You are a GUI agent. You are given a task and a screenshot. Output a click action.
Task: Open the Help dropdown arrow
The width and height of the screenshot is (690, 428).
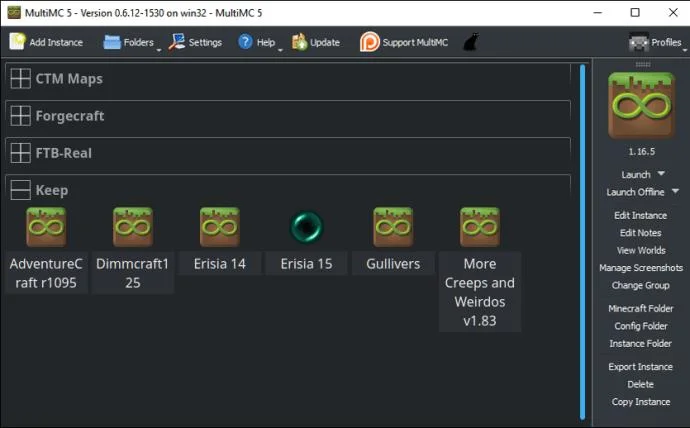[280, 50]
